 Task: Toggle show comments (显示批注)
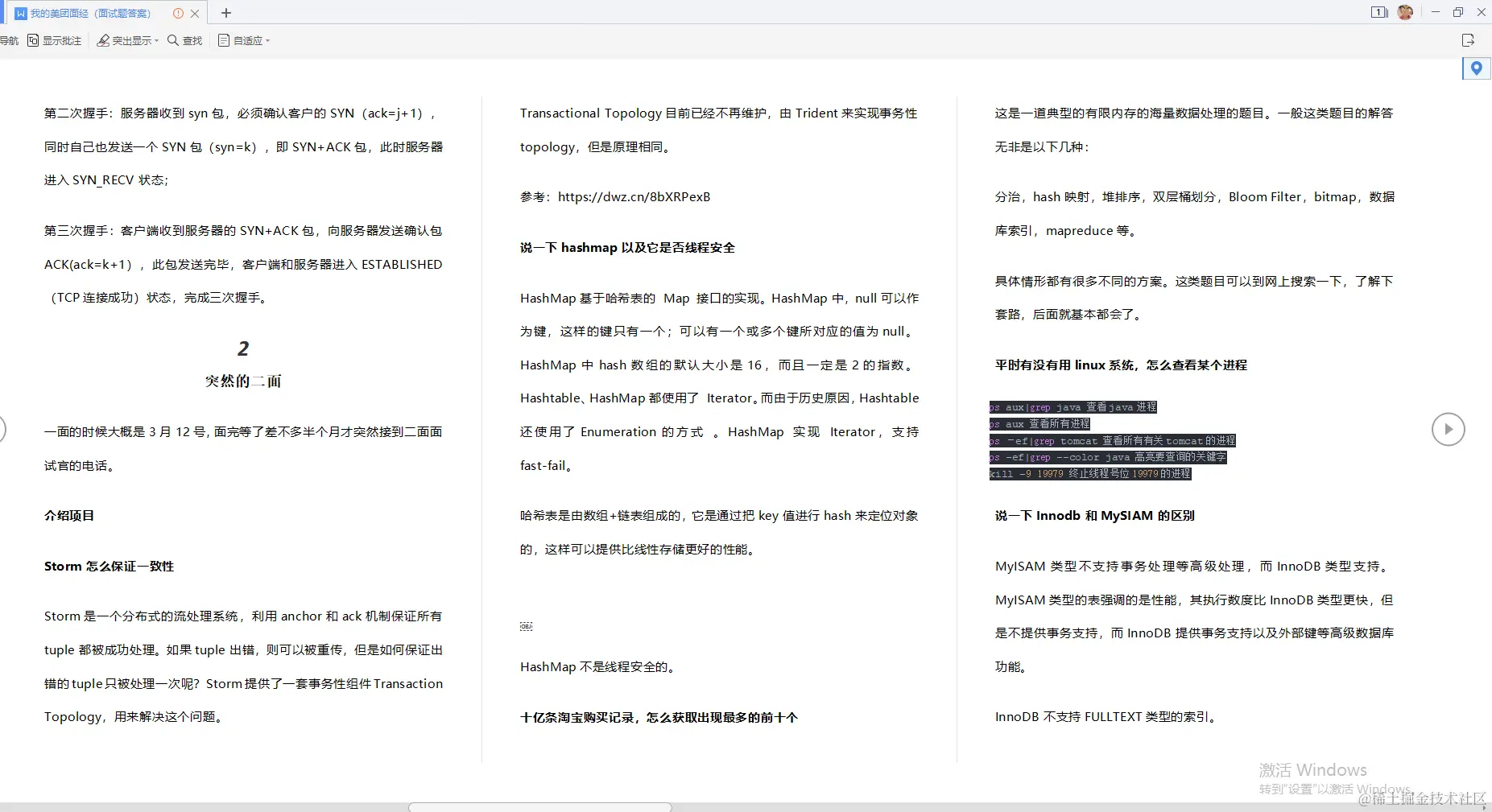(x=54, y=40)
